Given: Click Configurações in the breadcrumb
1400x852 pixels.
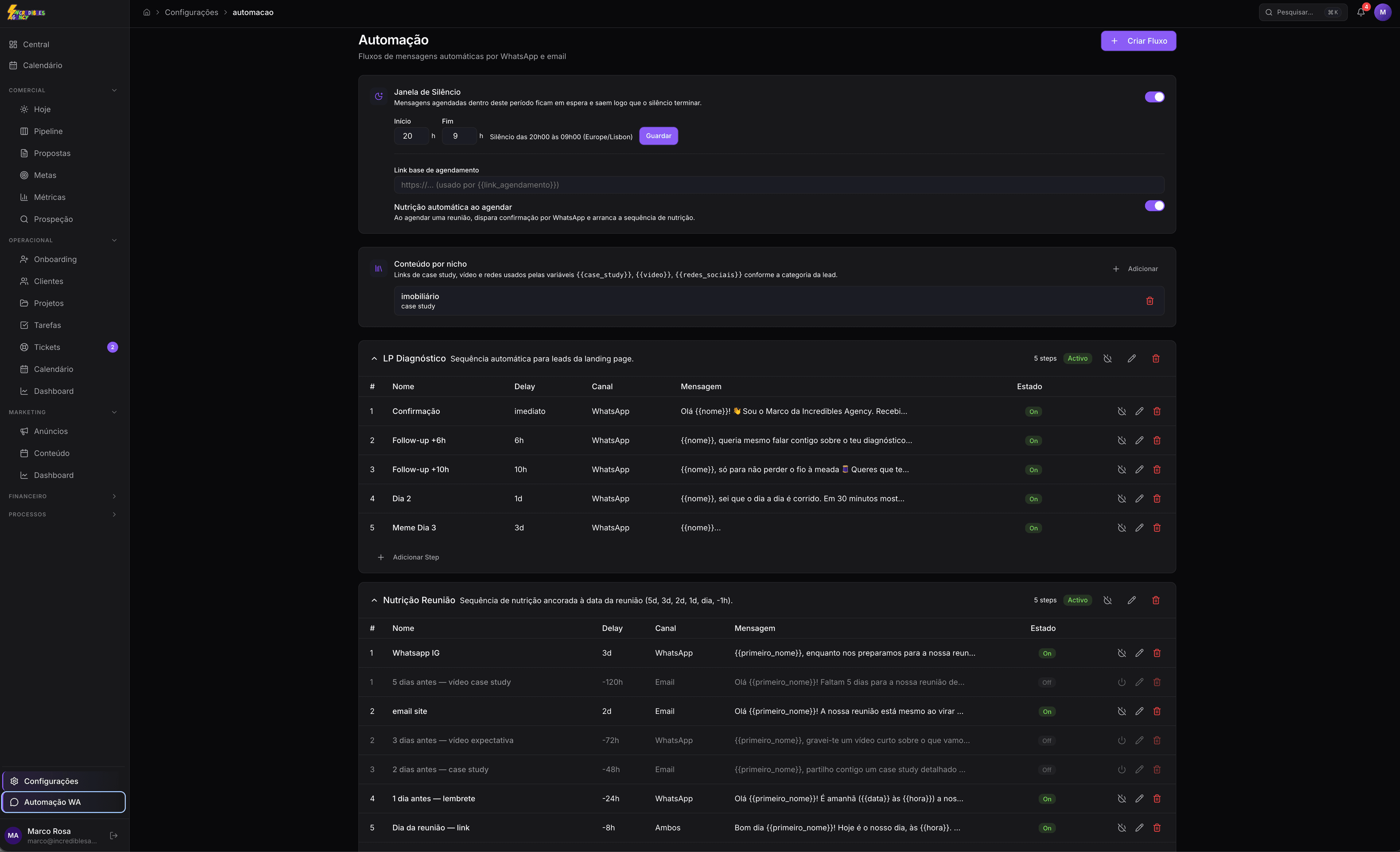Looking at the screenshot, I should click(x=191, y=12).
